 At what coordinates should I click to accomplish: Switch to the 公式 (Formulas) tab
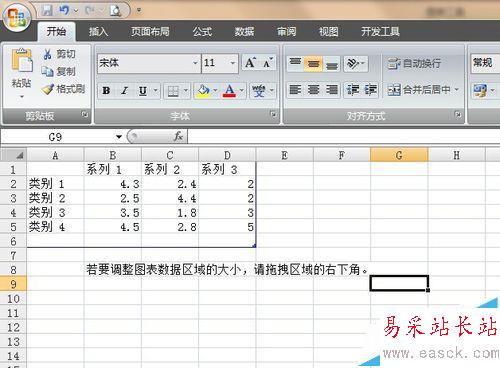(202, 32)
